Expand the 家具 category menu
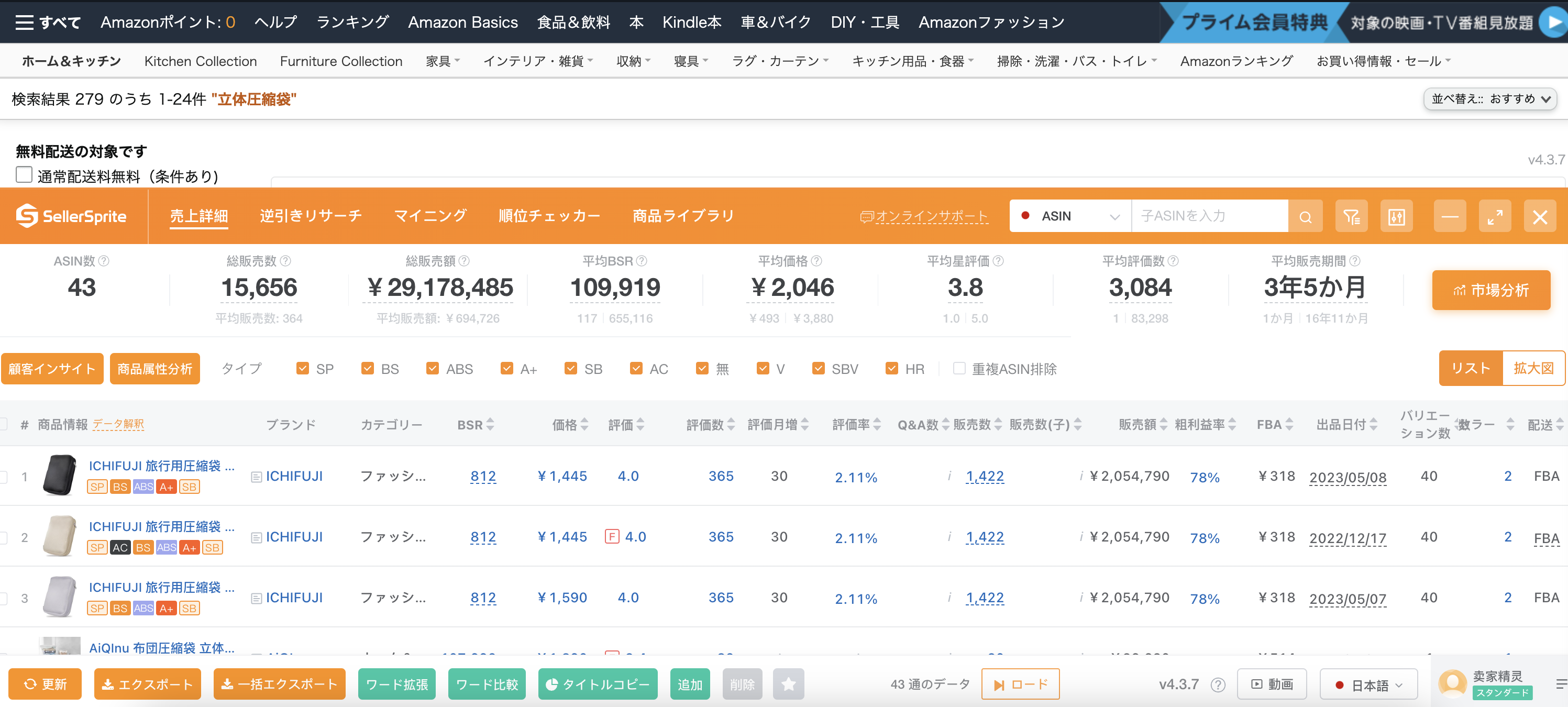This screenshot has height=707, width=1568. (x=443, y=61)
